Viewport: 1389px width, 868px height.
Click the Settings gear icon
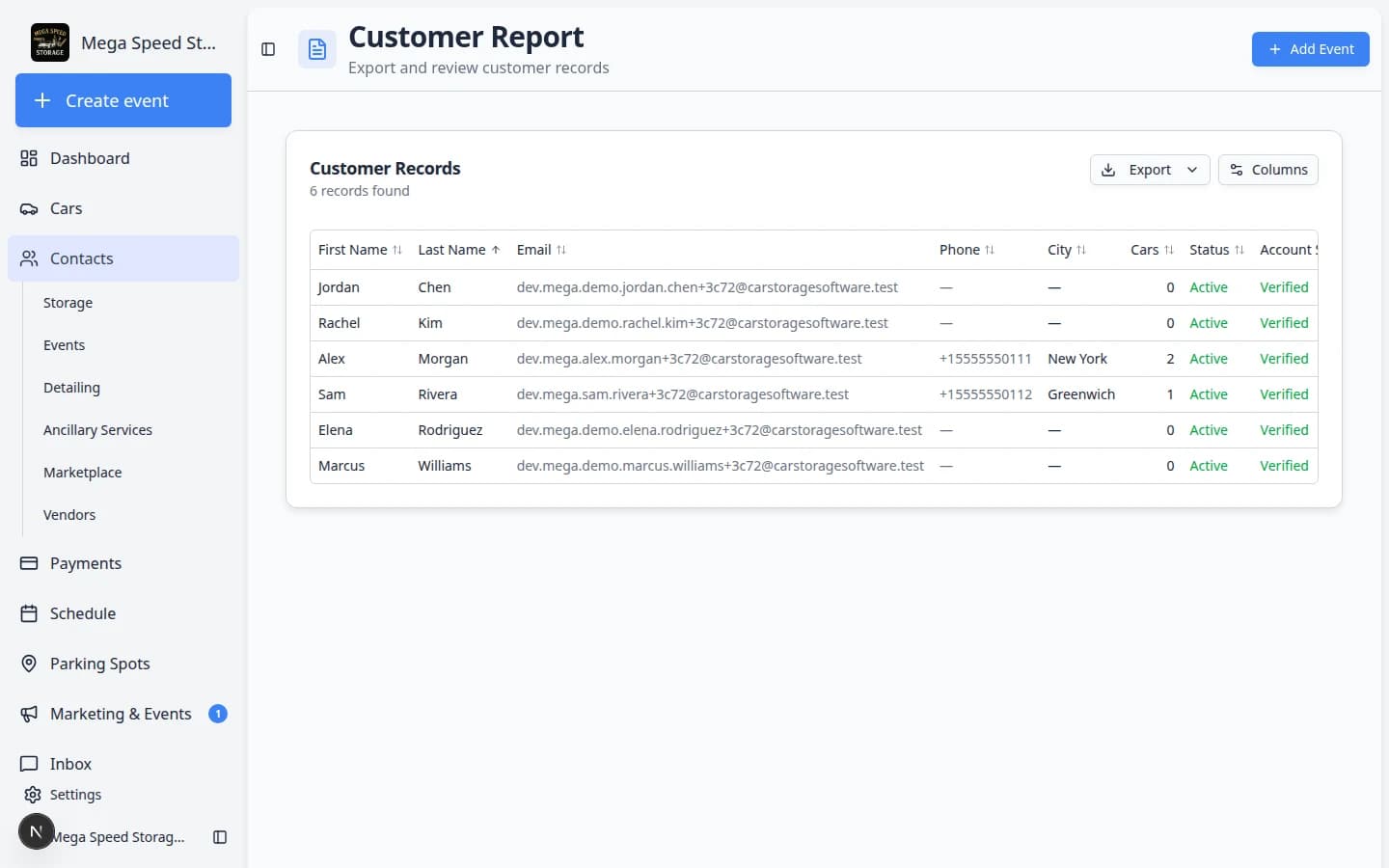coord(33,795)
